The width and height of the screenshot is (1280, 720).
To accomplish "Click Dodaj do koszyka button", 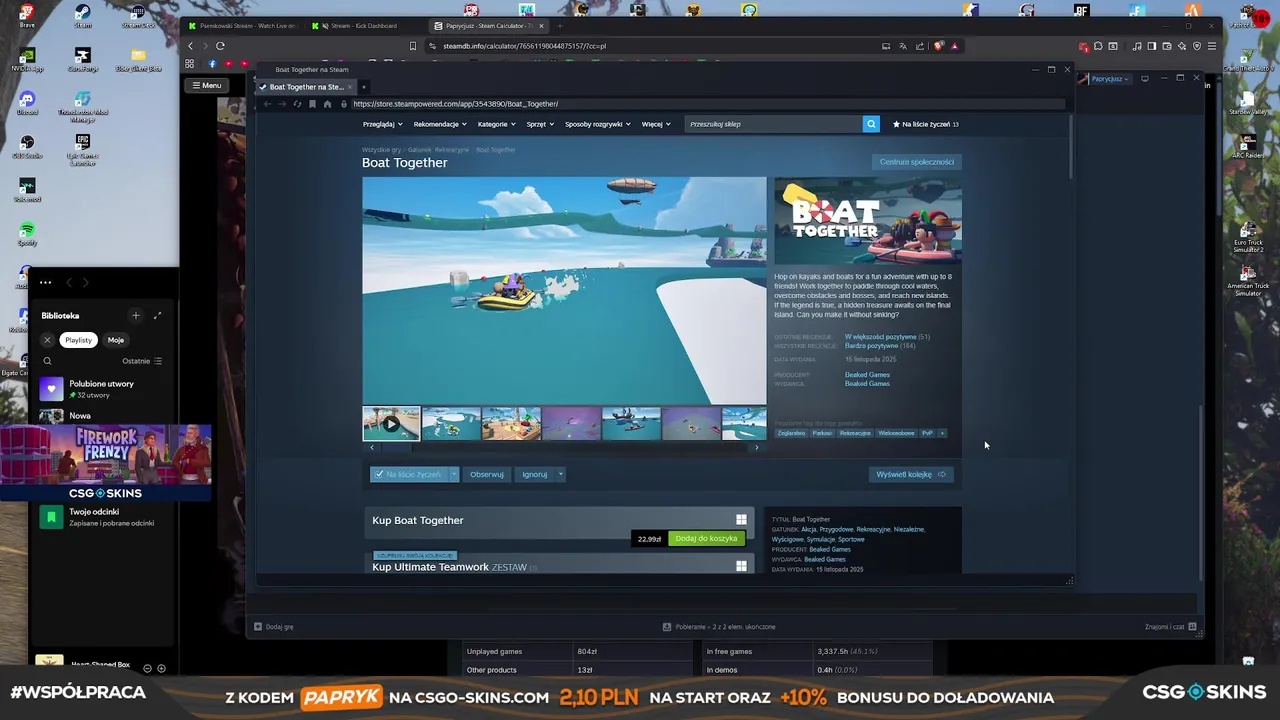I will point(706,538).
